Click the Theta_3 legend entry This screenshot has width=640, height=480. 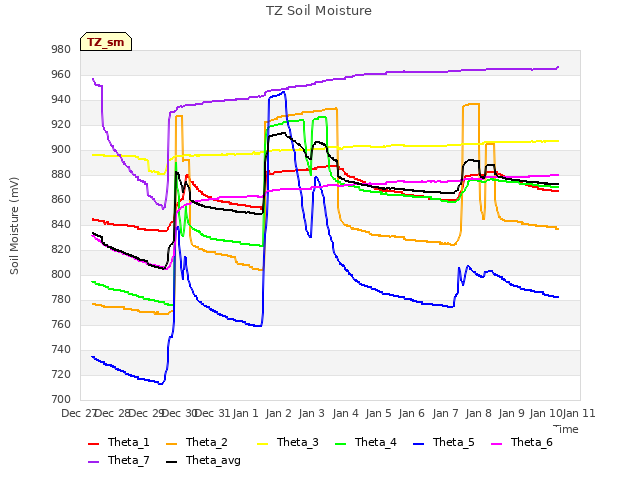288,442
